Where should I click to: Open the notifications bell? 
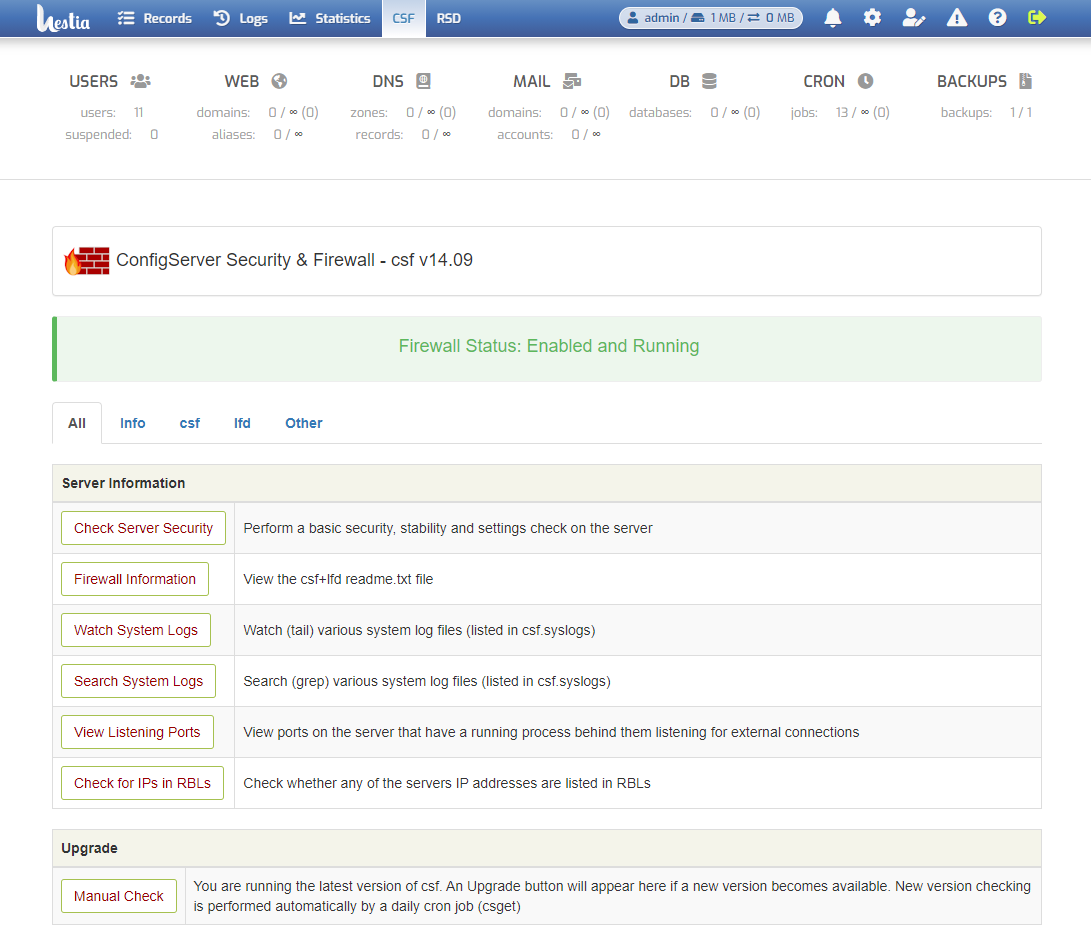click(x=832, y=18)
